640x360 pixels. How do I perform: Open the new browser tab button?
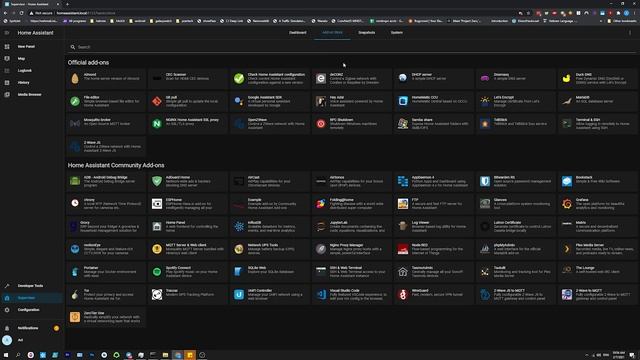point(67,4)
